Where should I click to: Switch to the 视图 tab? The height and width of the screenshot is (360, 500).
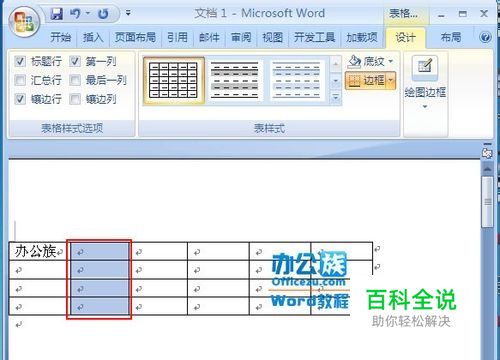tap(273, 37)
